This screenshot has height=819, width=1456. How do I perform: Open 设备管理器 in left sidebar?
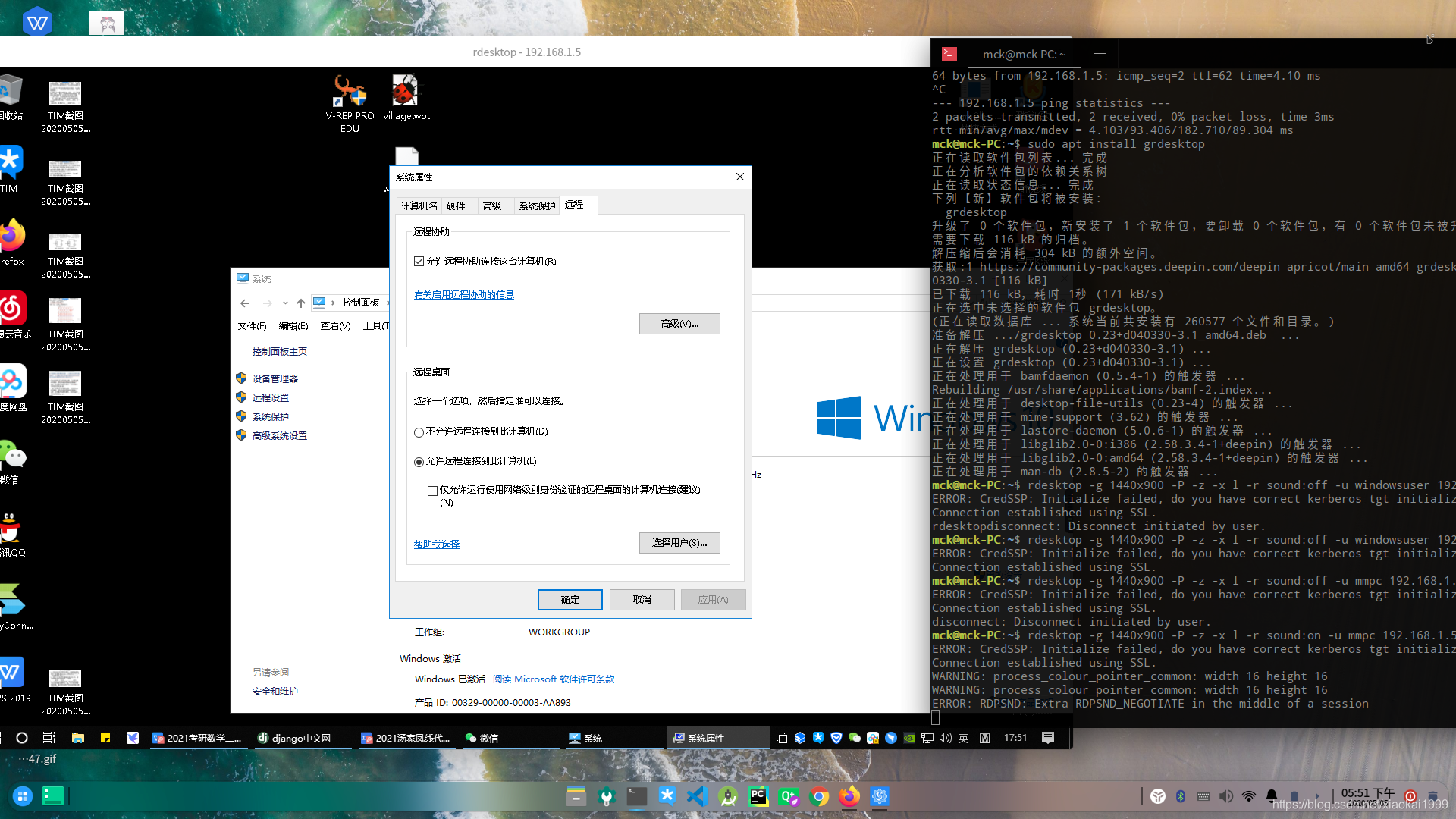pyautogui.click(x=275, y=378)
